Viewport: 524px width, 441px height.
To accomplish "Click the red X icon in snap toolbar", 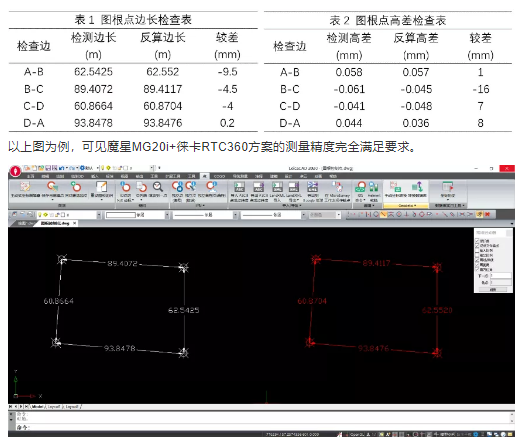I will pos(487,214).
